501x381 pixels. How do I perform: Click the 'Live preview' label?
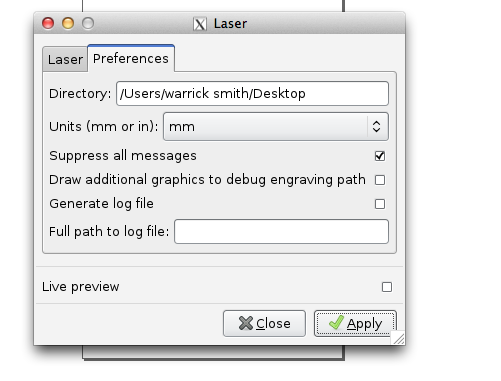tap(81, 287)
